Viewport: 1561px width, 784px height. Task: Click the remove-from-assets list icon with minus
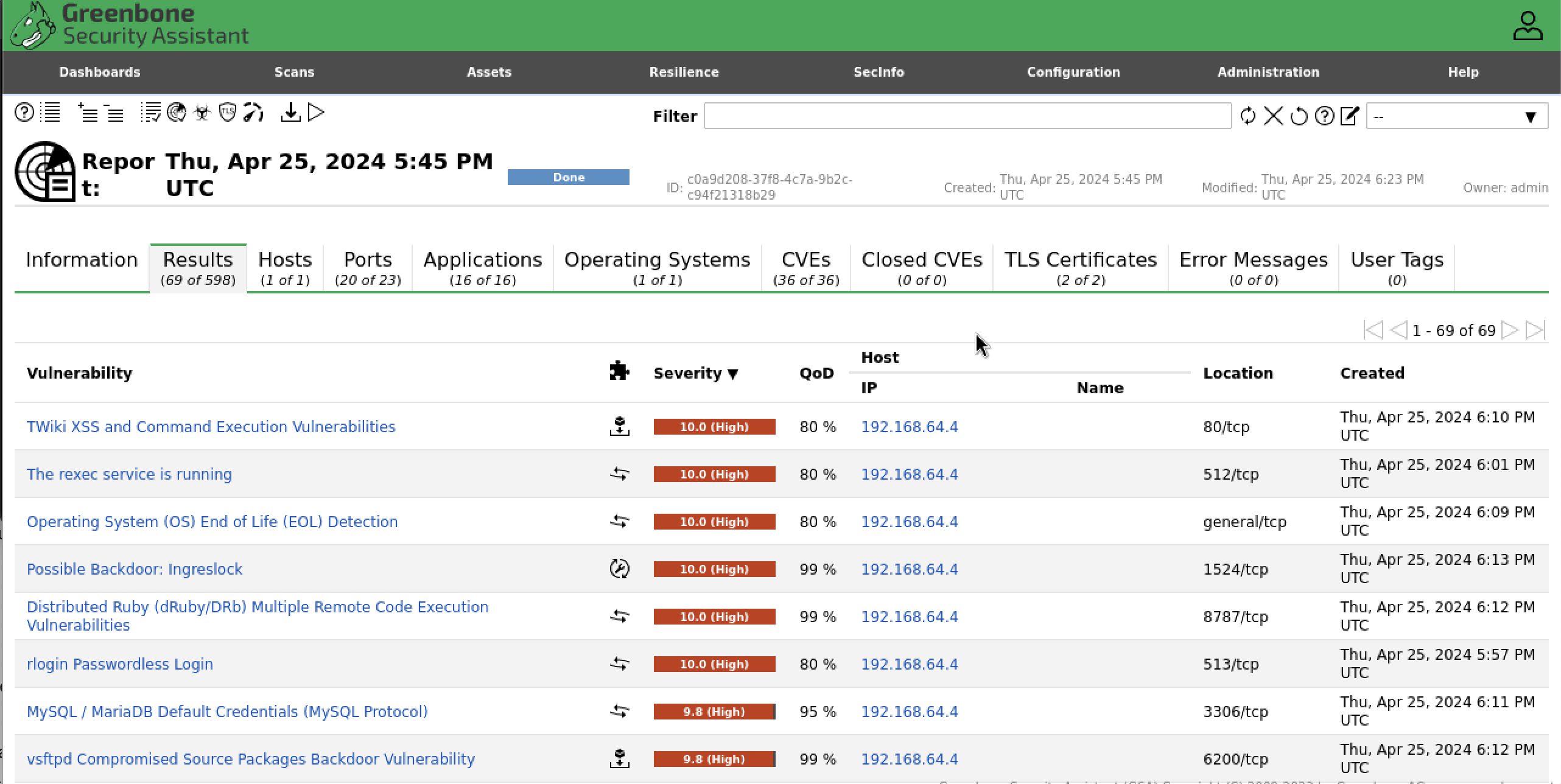point(114,113)
